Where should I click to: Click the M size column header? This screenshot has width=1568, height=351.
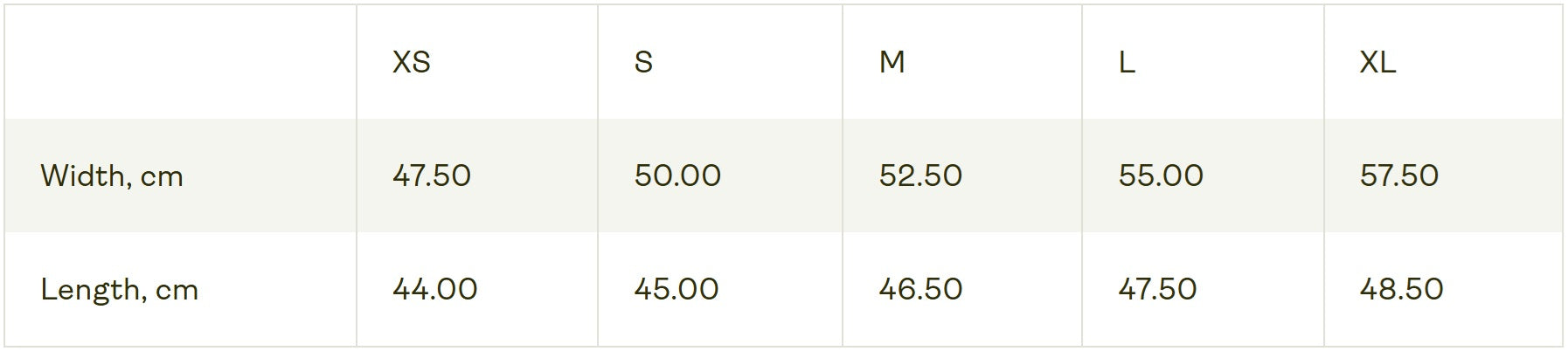892,62
